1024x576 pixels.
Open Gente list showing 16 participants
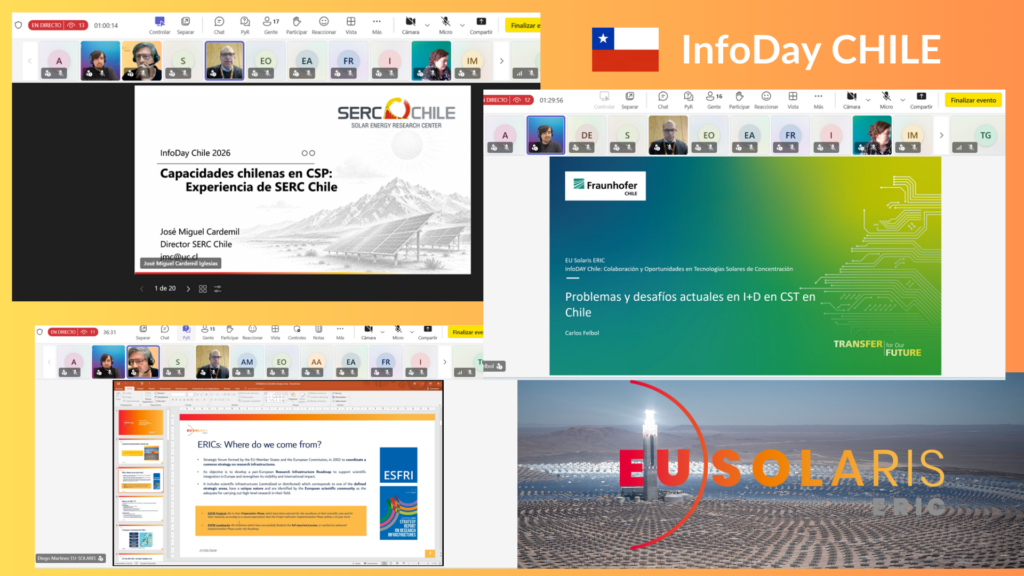pyautogui.click(x=714, y=100)
